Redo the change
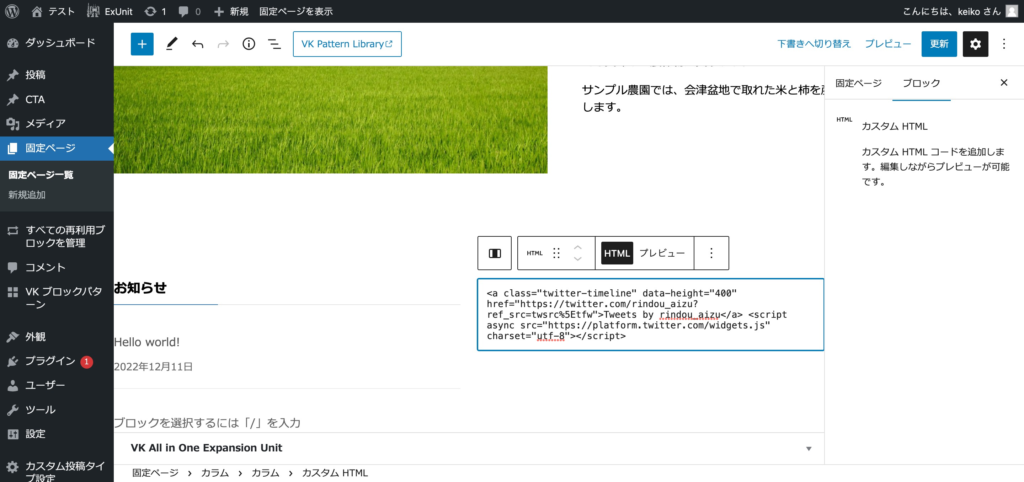Viewport: 1024px width, 482px height. [223, 44]
